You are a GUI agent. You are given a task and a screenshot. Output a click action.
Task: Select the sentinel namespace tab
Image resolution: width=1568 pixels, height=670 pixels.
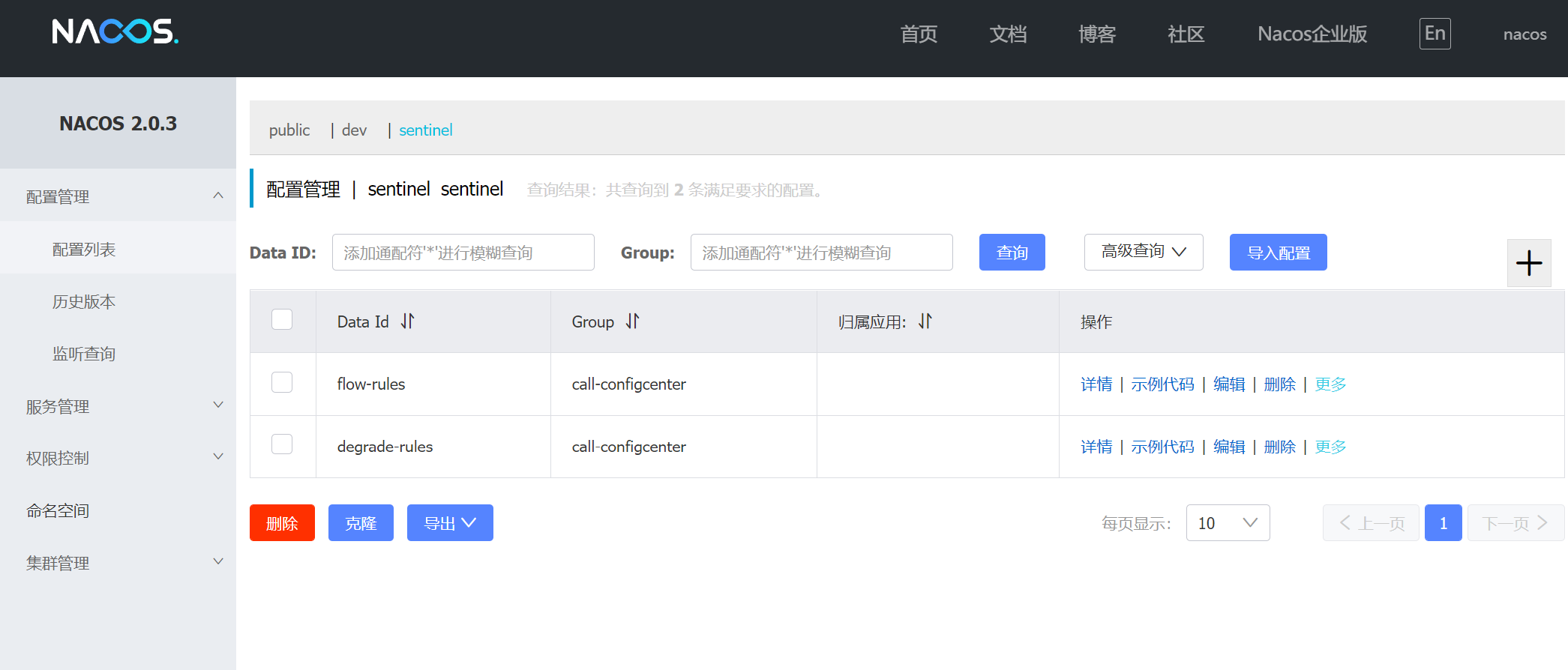(426, 130)
